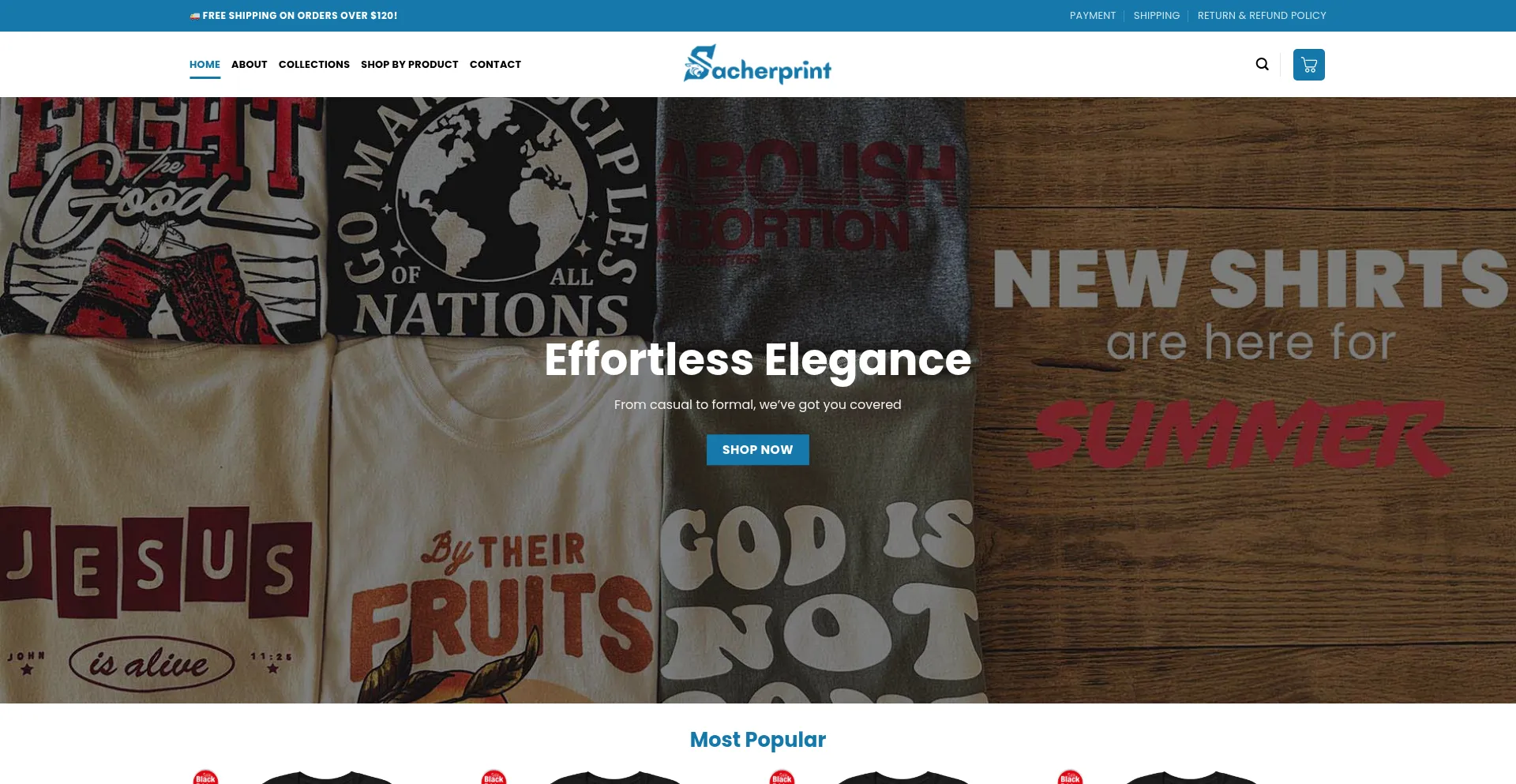Click the third product's red Black badge

click(x=782, y=777)
